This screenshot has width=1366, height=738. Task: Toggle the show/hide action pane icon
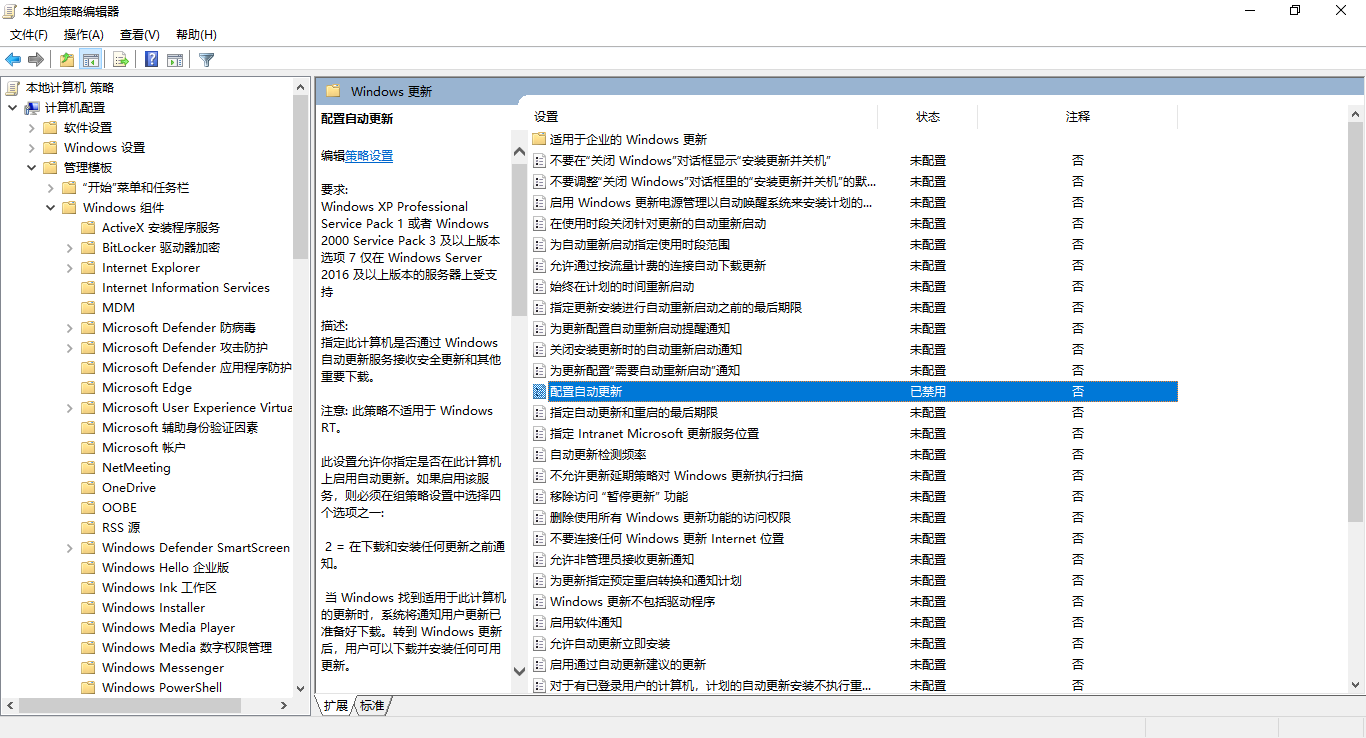(x=175, y=60)
